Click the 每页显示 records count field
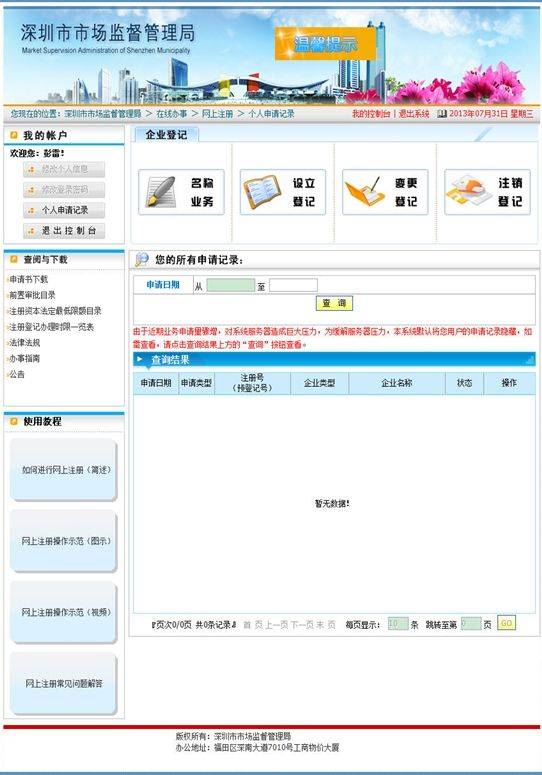542x775 pixels. pos(398,624)
